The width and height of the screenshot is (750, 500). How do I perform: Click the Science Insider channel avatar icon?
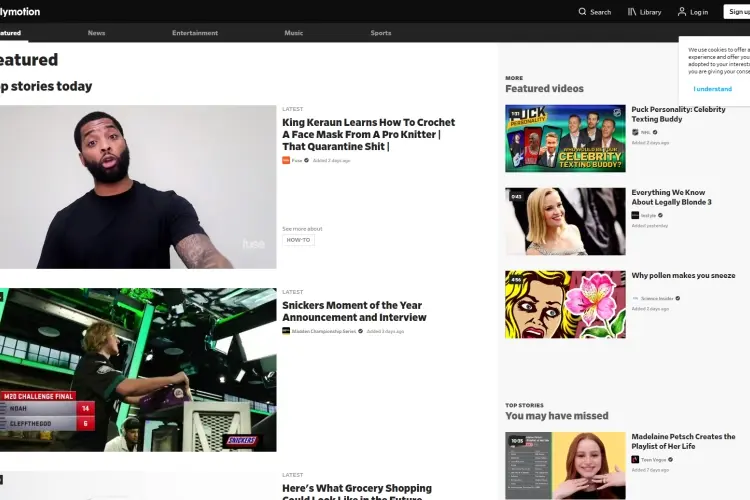click(635, 298)
